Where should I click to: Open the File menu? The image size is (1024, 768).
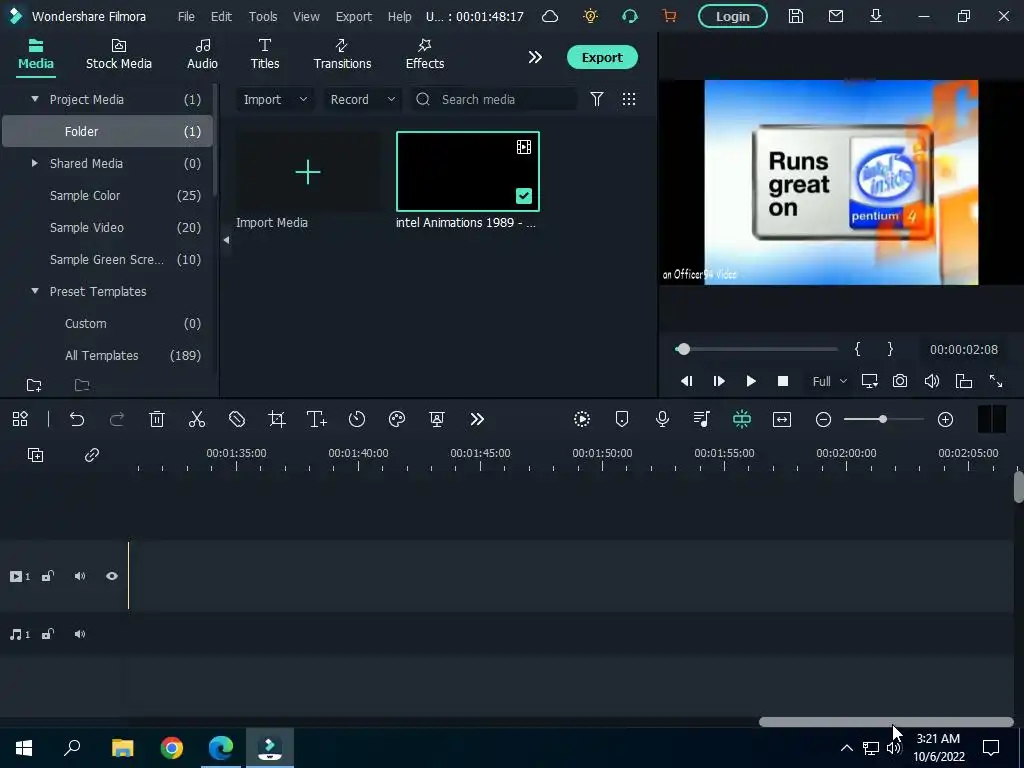click(186, 16)
